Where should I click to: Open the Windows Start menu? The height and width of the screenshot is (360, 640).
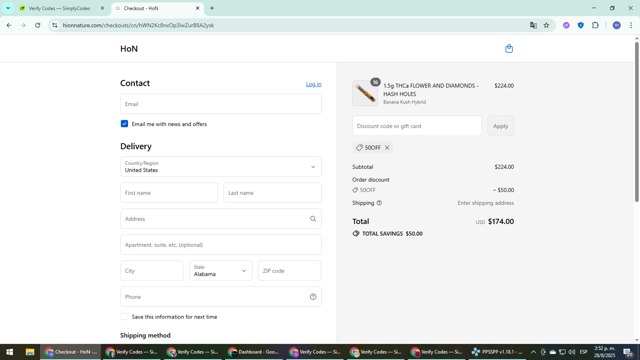coord(9,352)
